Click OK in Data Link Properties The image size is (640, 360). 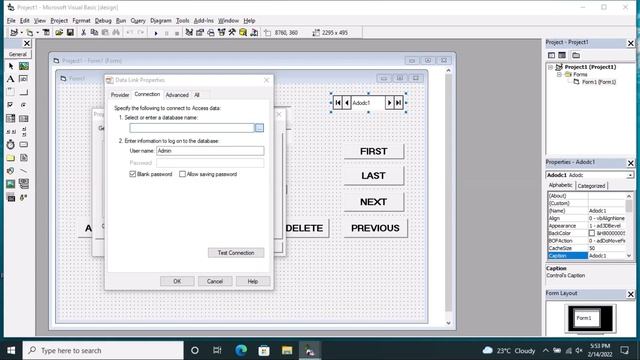tap(177, 281)
